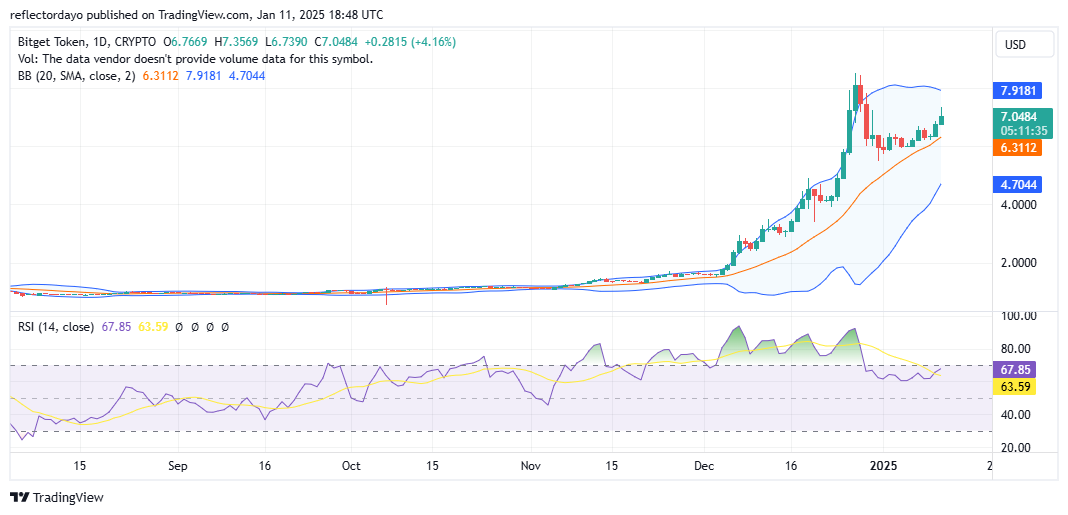Click the Sep label on time axis
Image resolution: width=1068 pixels, height=515 pixels.
click(177, 466)
